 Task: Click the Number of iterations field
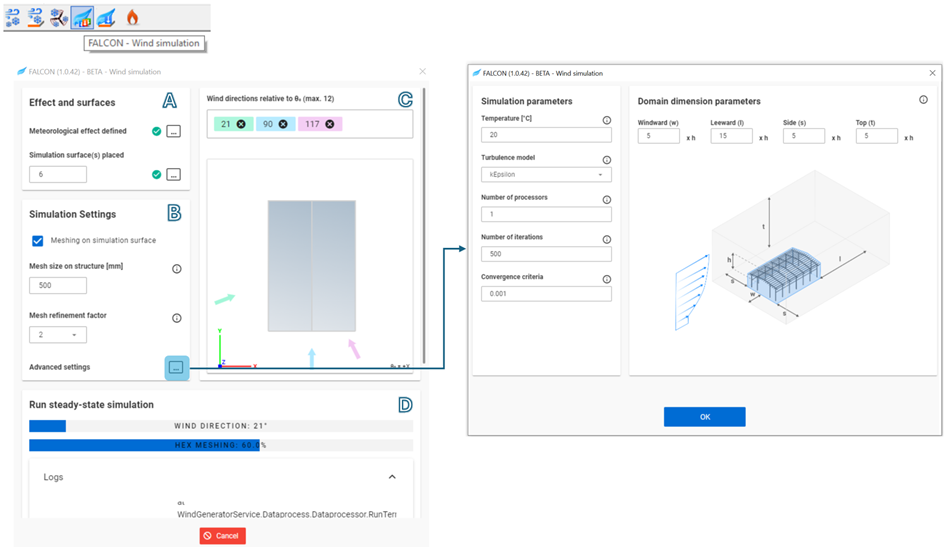pos(546,254)
